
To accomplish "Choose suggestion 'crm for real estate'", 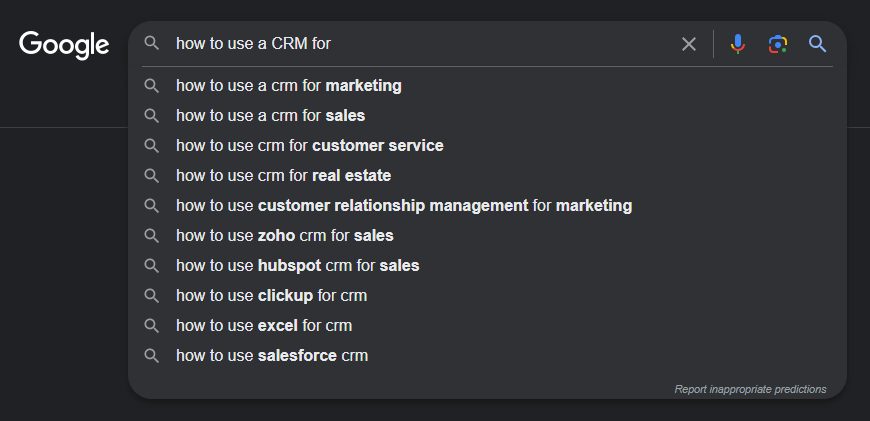I will (x=283, y=176).
